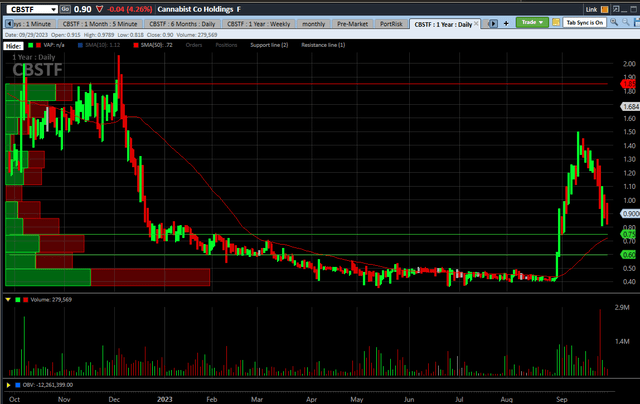
Task: Open the CBSTF symbol dropdown
Action: click(x=53, y=9)
